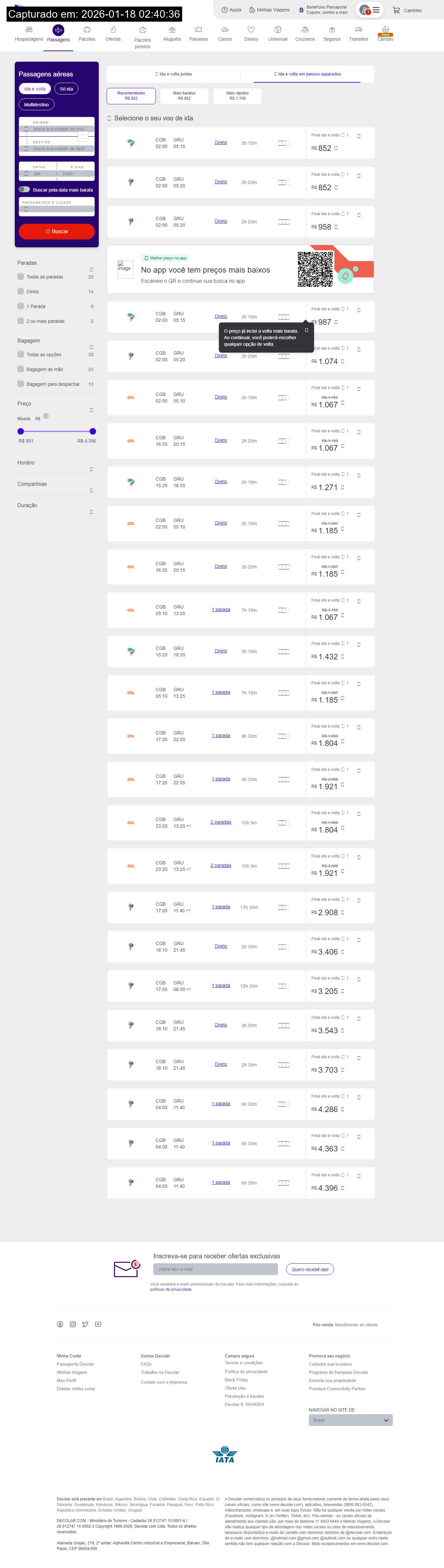Click the YouTube icon in the footer
The height and width of the screenshot is (1568, 444).
(98, 1324)
